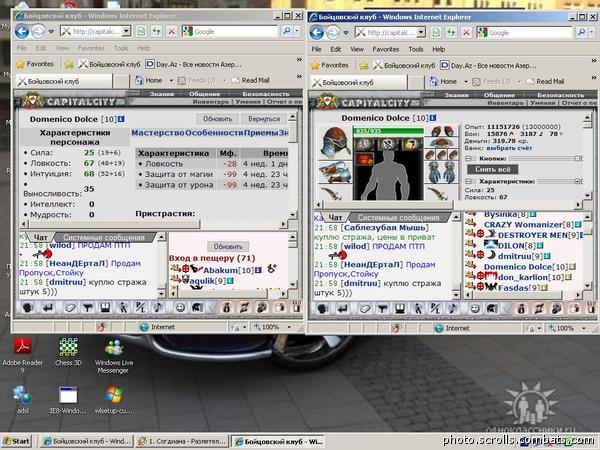Open the smiley emoticons icon in right window
600x450 pixels.
[x=475, y=308]
